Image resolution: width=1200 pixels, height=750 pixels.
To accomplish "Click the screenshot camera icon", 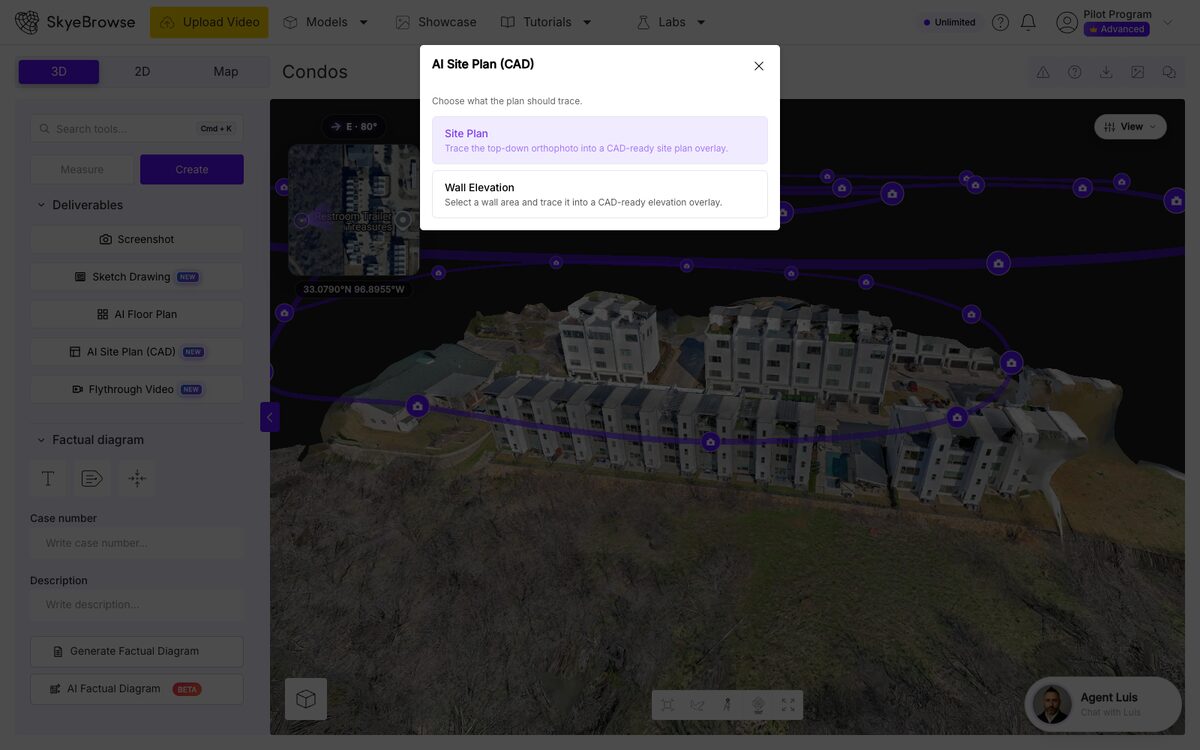I will pyautogui.click(x=106, y=240).
